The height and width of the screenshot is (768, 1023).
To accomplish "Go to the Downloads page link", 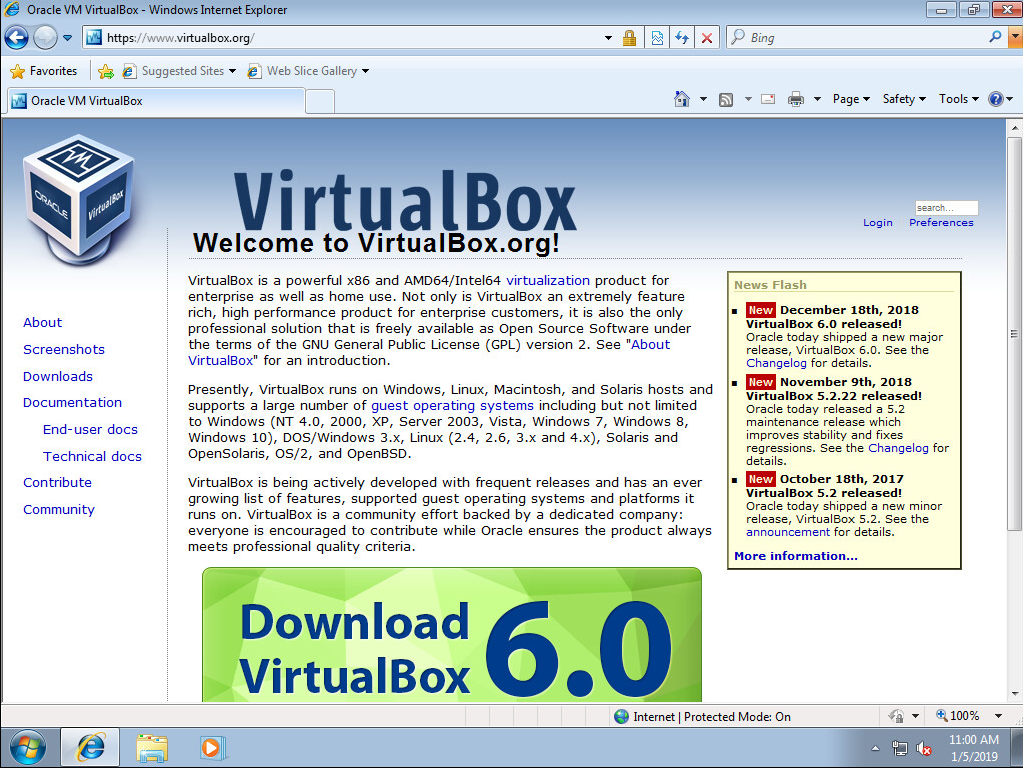I will point(58,376).
